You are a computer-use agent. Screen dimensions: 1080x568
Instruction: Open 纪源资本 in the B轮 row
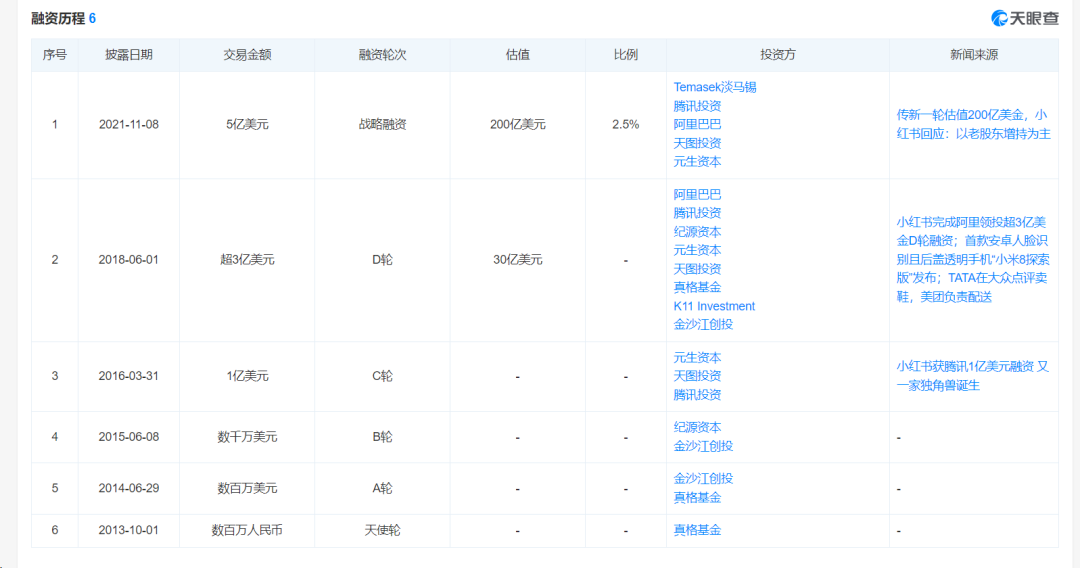tap(697, 427)
